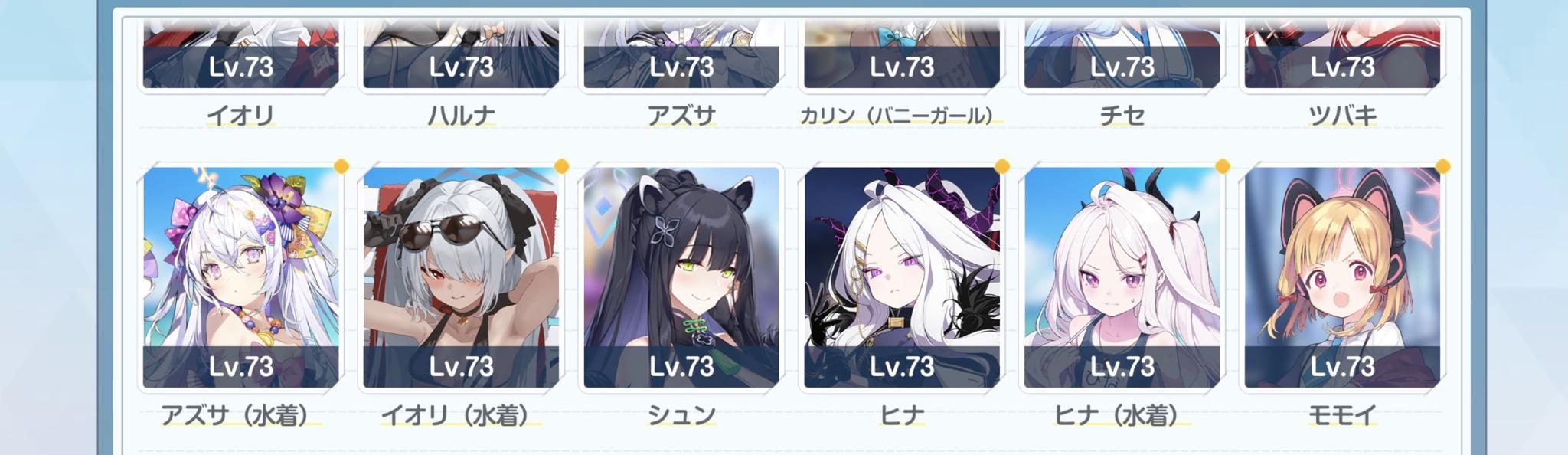Open the top-row アズサ character card

click(681, 55)
